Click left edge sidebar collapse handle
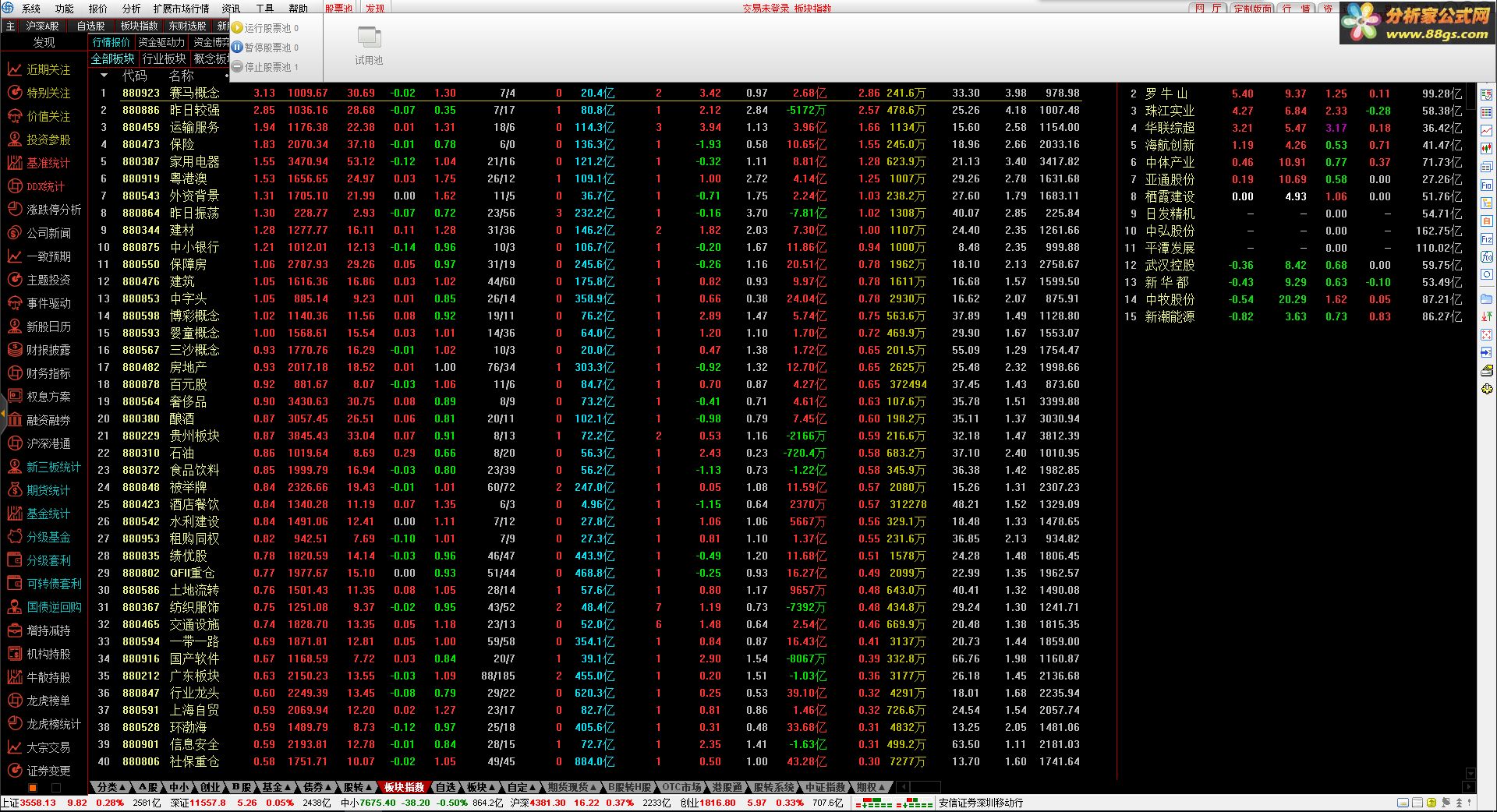Screen dimensions: 1497x812 [2, 413]
